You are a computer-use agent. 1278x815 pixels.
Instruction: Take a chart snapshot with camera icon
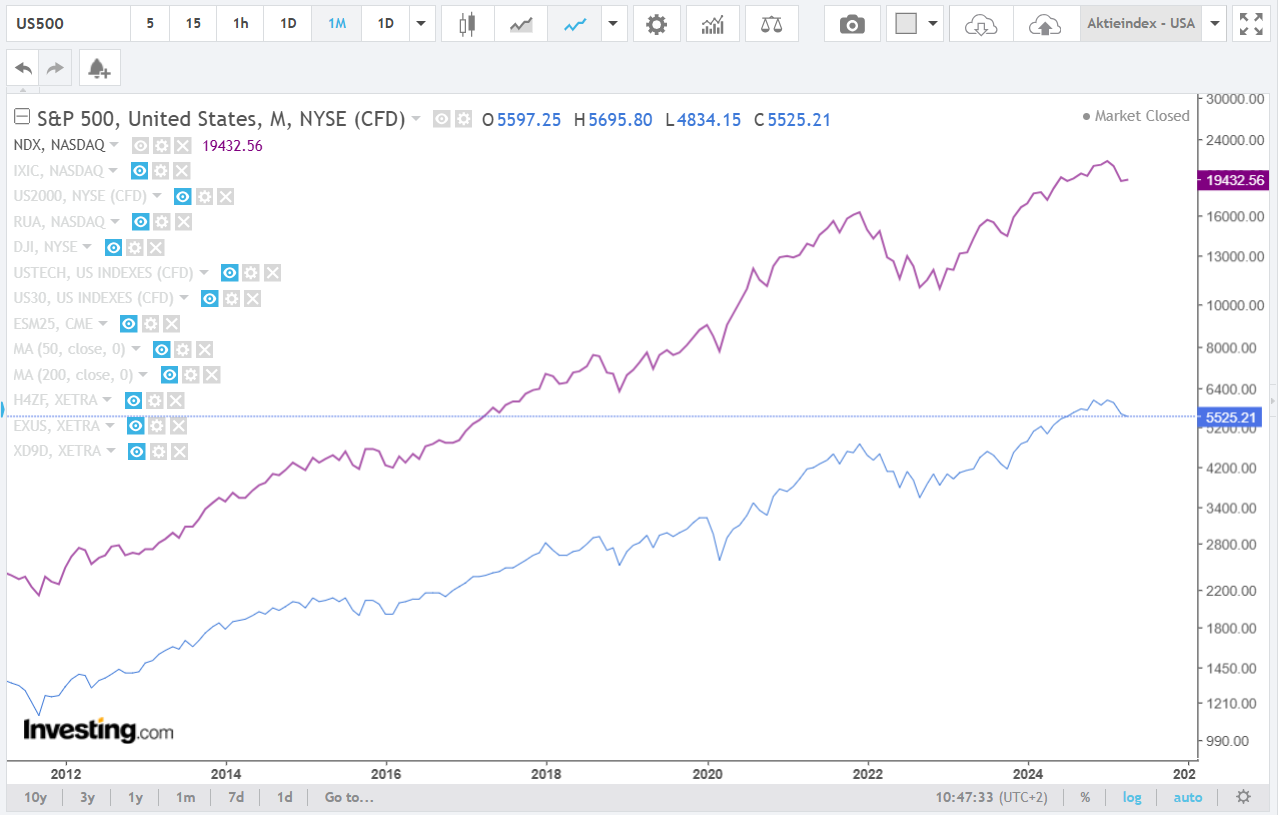(x=852, y=24)
